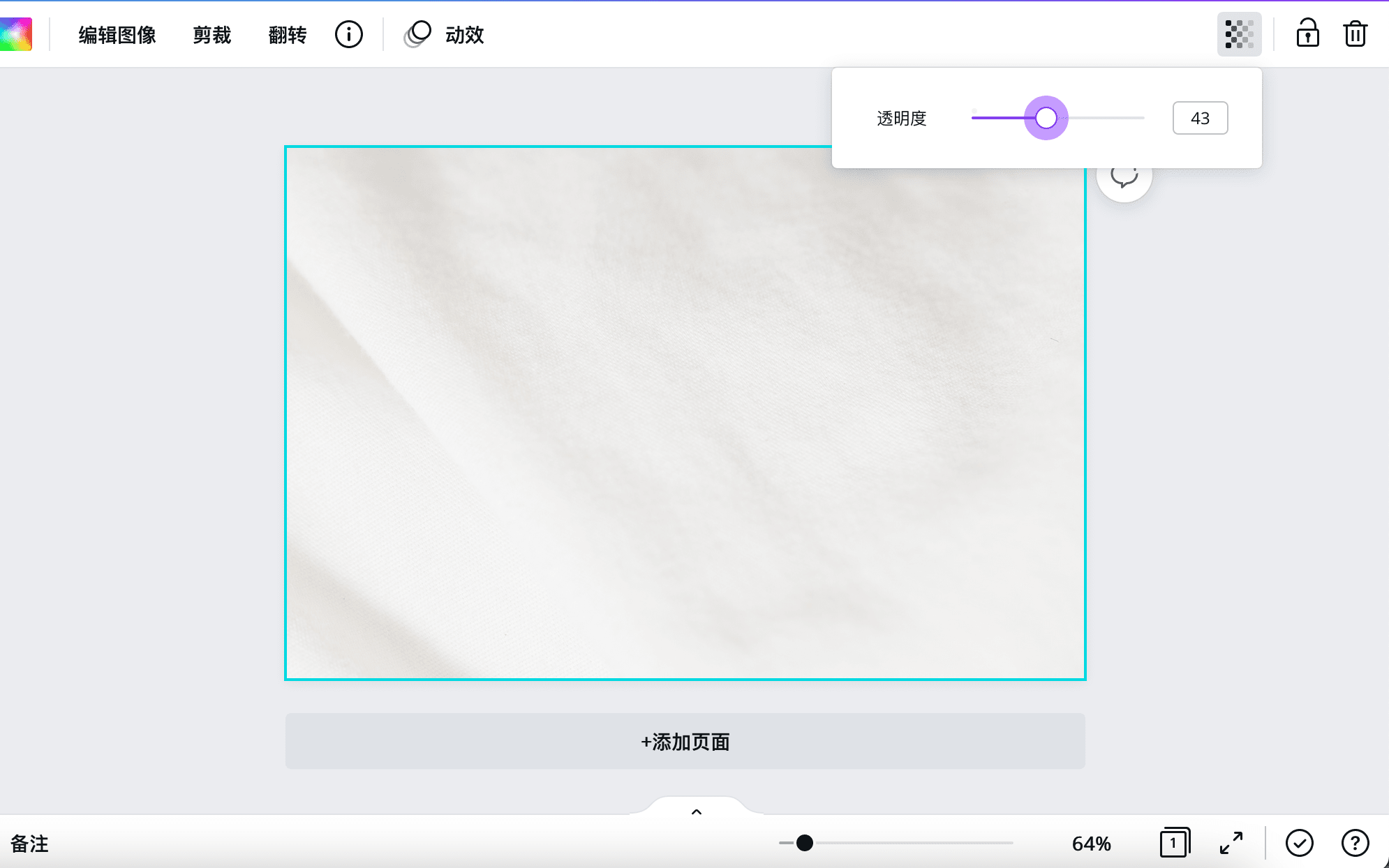The image size is (1389, 868).
Task: Open help with the question mark icon
Action: tap(1355, 843)
